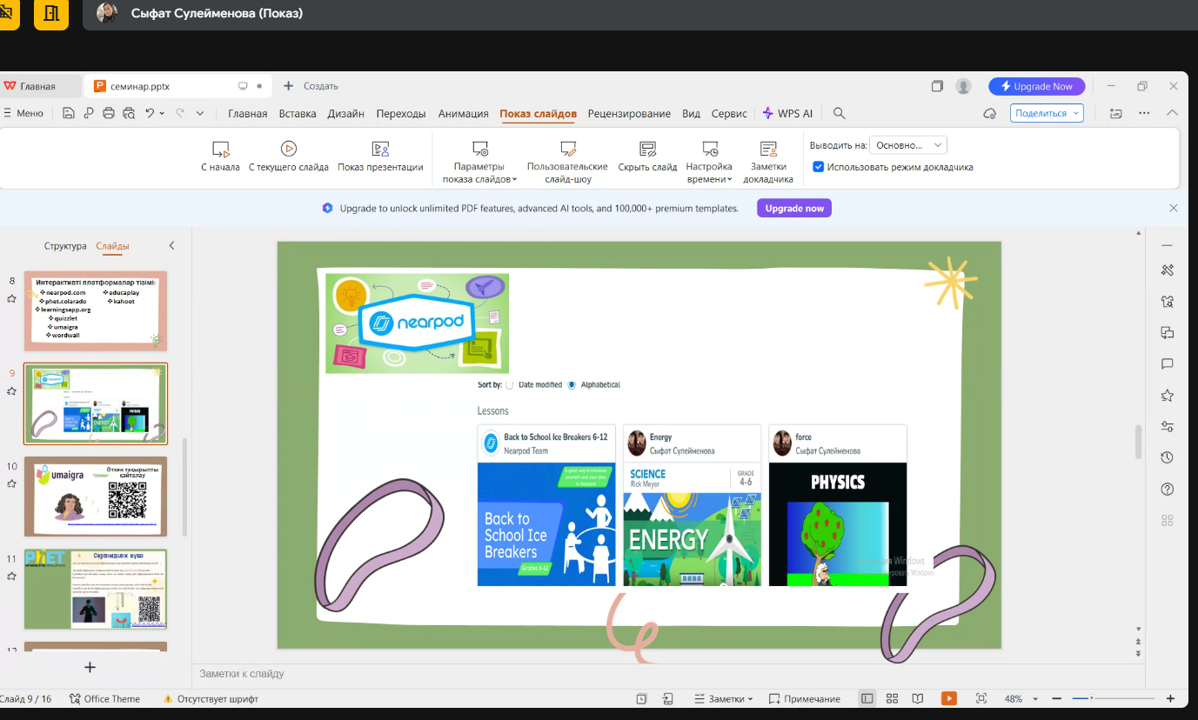The image size is (1198, 720).
Task: Click 'С текущего слайда' play icon
Action: click(x=288, y=149)
